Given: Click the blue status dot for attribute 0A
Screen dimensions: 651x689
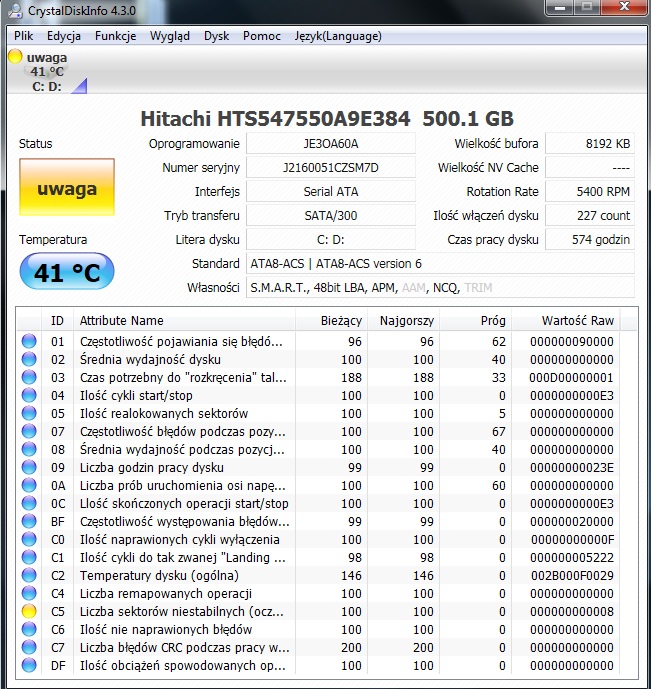Looking at the screenshot, I should pyautogui.click(x=29, y=485).
